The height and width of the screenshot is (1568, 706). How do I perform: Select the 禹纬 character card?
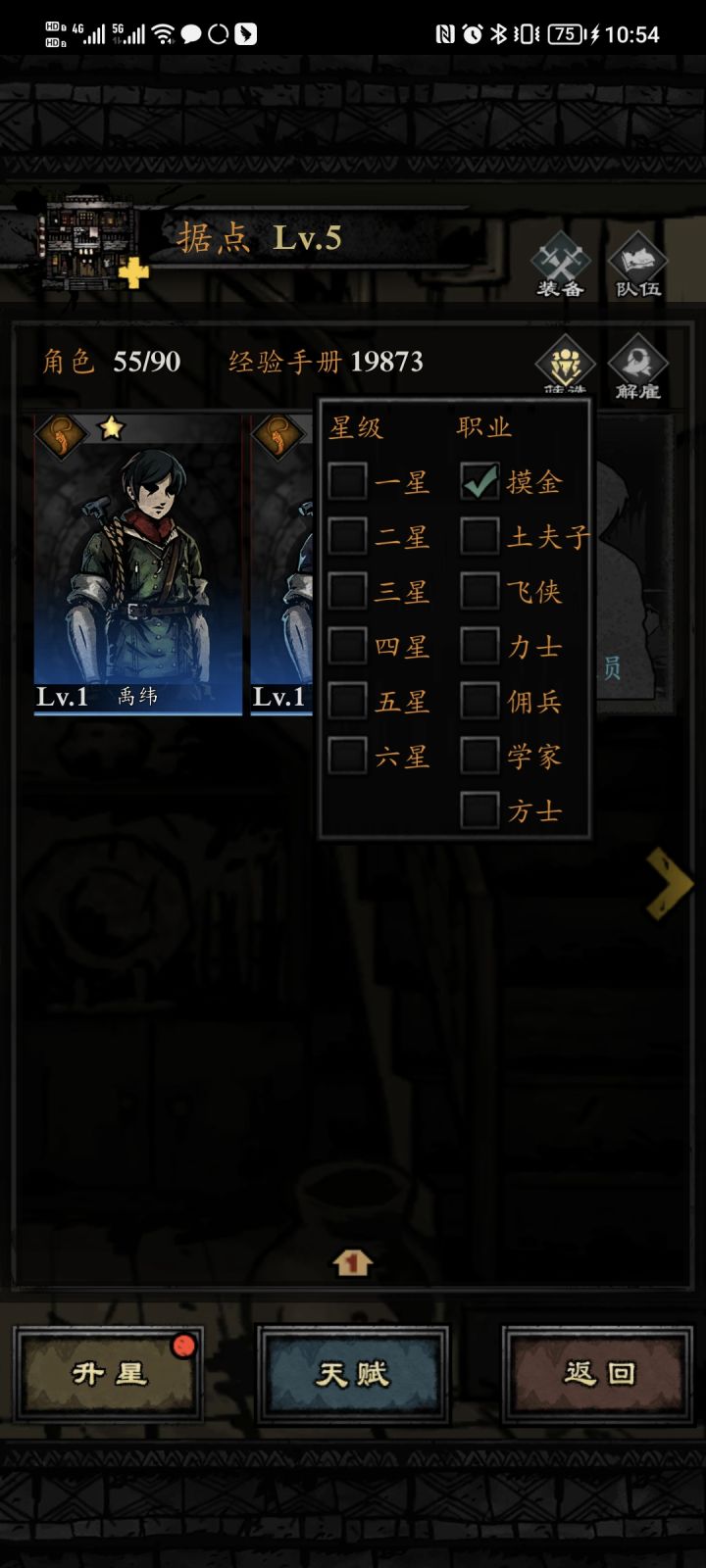point(137,564)
